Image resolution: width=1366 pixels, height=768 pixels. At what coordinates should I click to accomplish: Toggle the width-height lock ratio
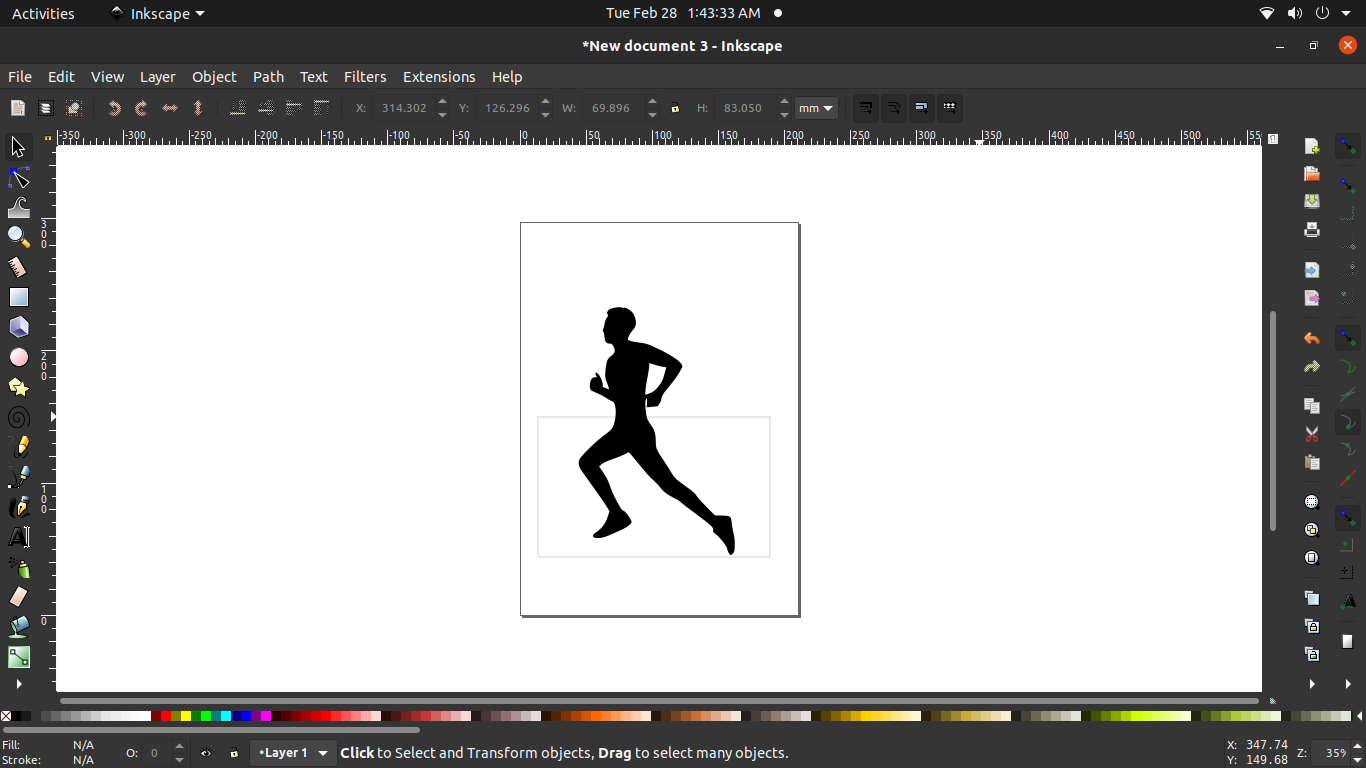pyautogui.click(x=675, y=108)
